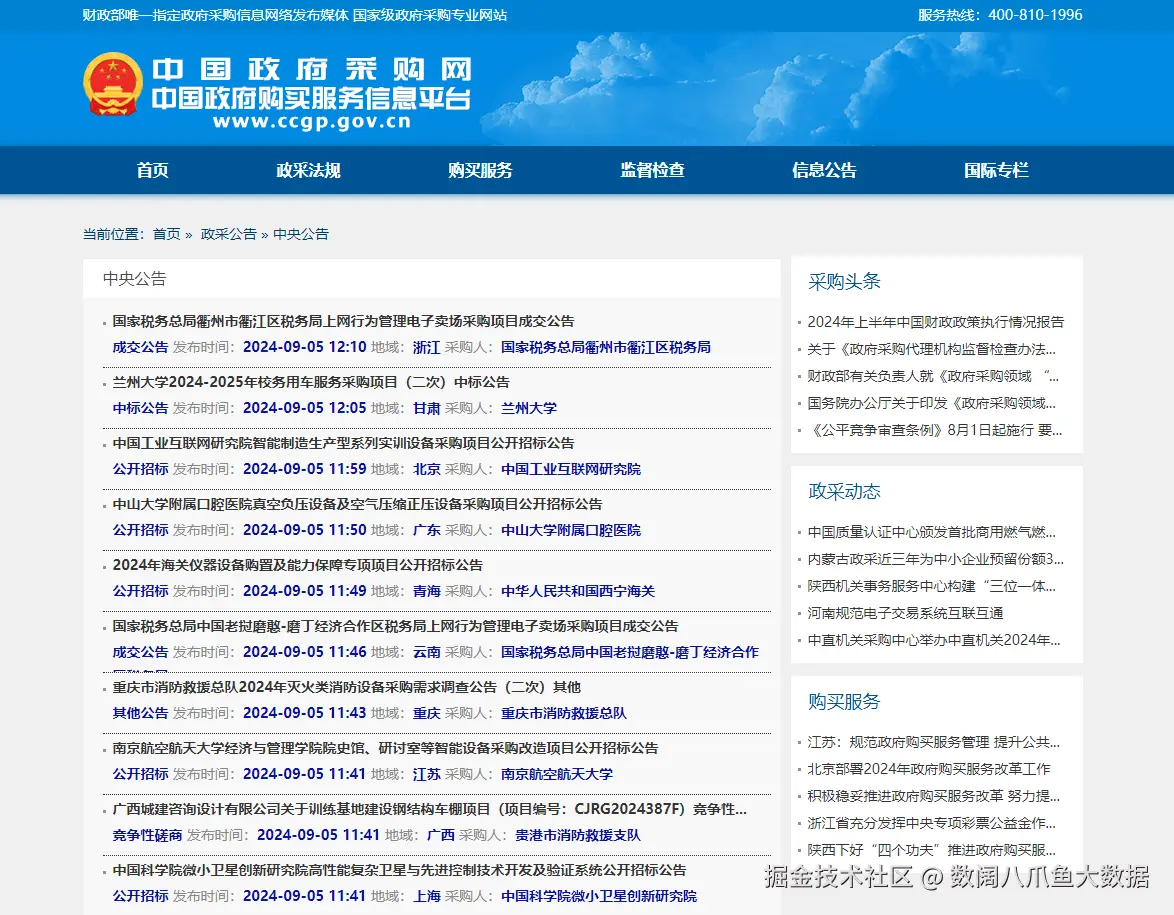Go to 监督检查 in navigation bar
1174x915 pixels.
click(652, 170)
